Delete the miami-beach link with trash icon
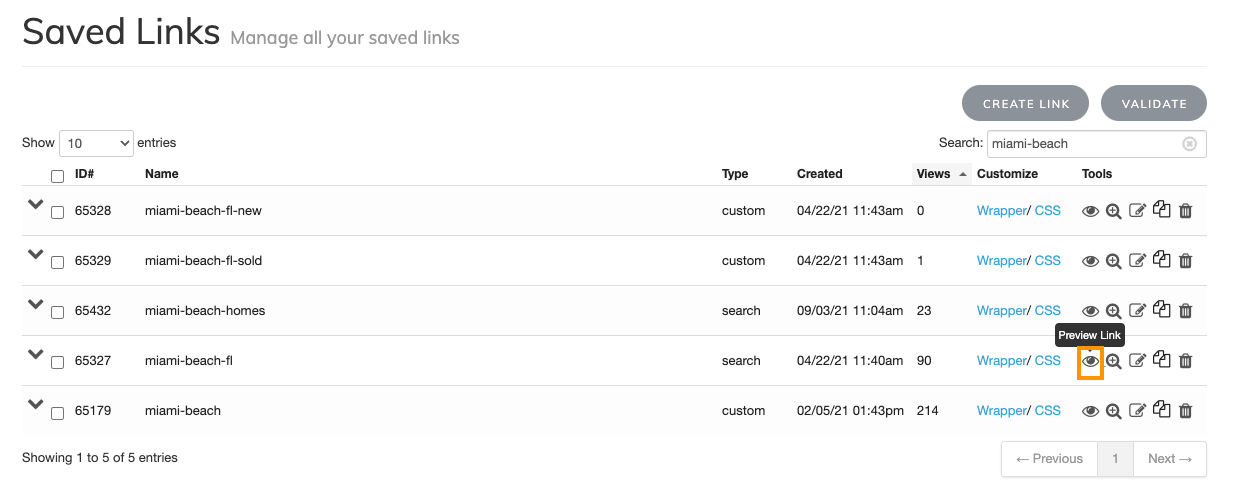1251x491 pixels. coord(1185,411)
